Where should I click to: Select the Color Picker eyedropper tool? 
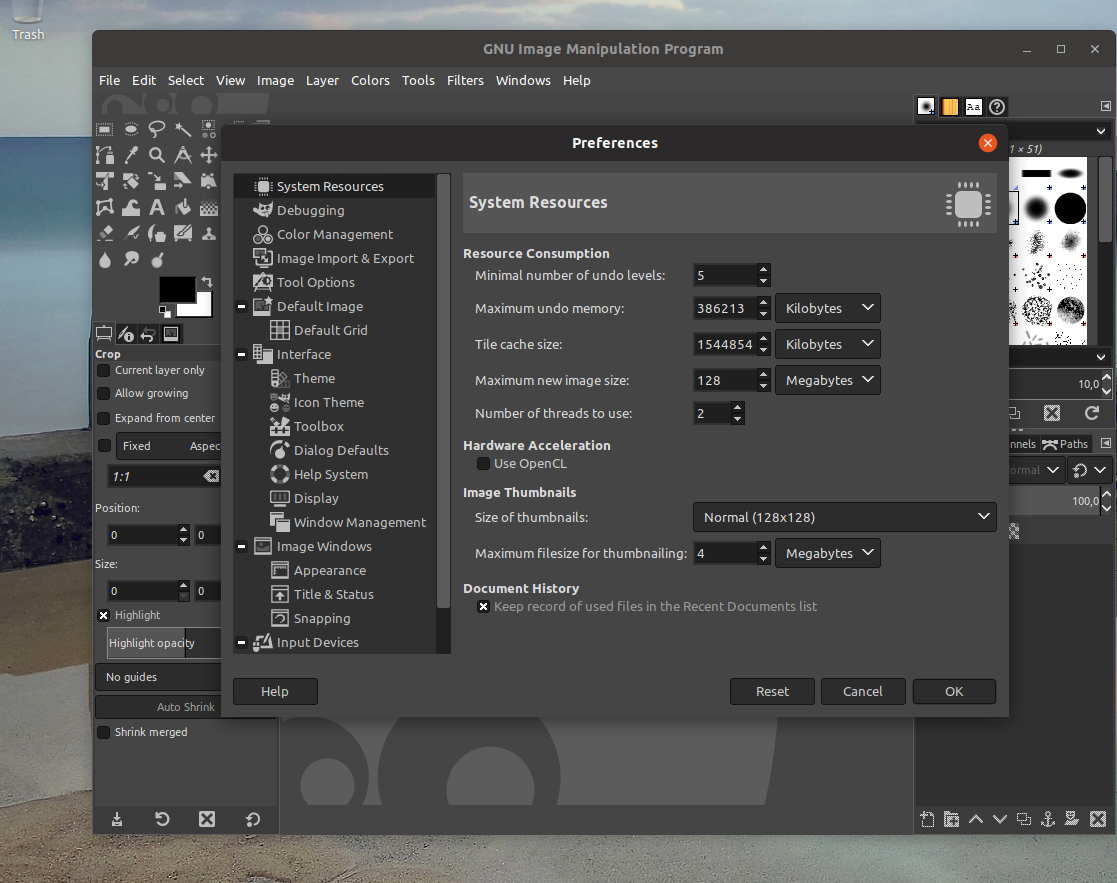click(131, 155)
